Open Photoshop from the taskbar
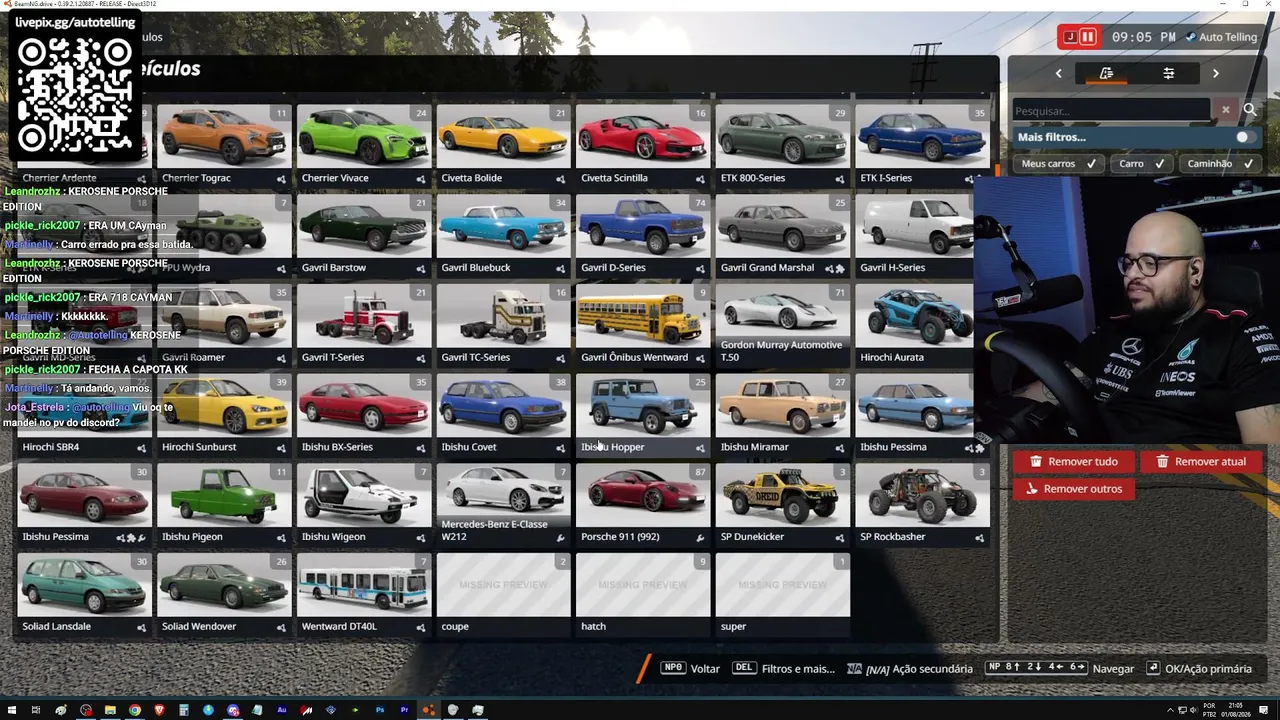Image resolution: width=1280 pixels, height=720 pixels. click(380, 710)
